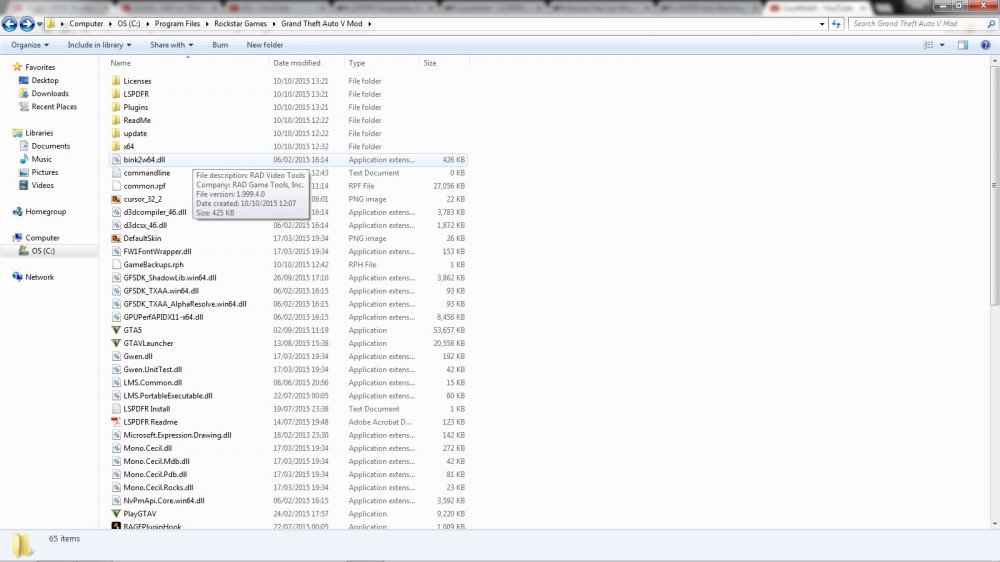
Task: Open Explorer help icon
Action: [x=985, y=45]
